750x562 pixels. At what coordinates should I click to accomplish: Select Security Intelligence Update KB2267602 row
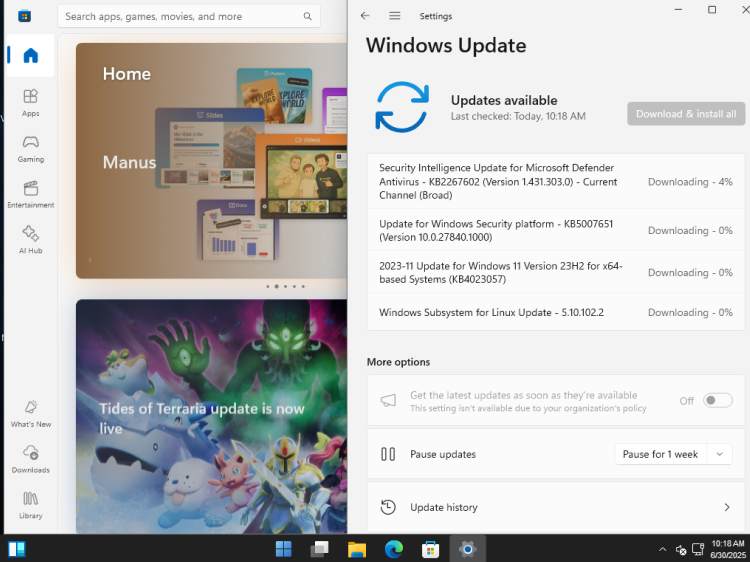point(556,181)
